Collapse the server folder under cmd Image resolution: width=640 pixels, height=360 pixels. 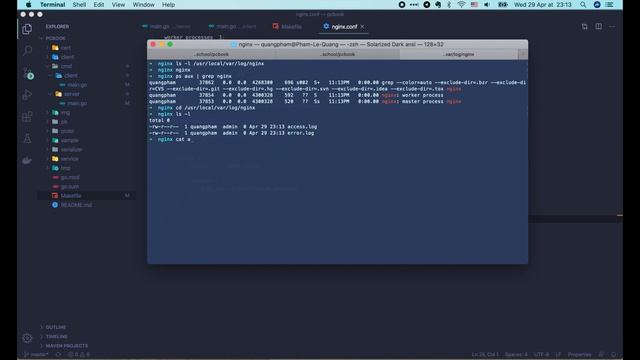(x=71, y=94)
